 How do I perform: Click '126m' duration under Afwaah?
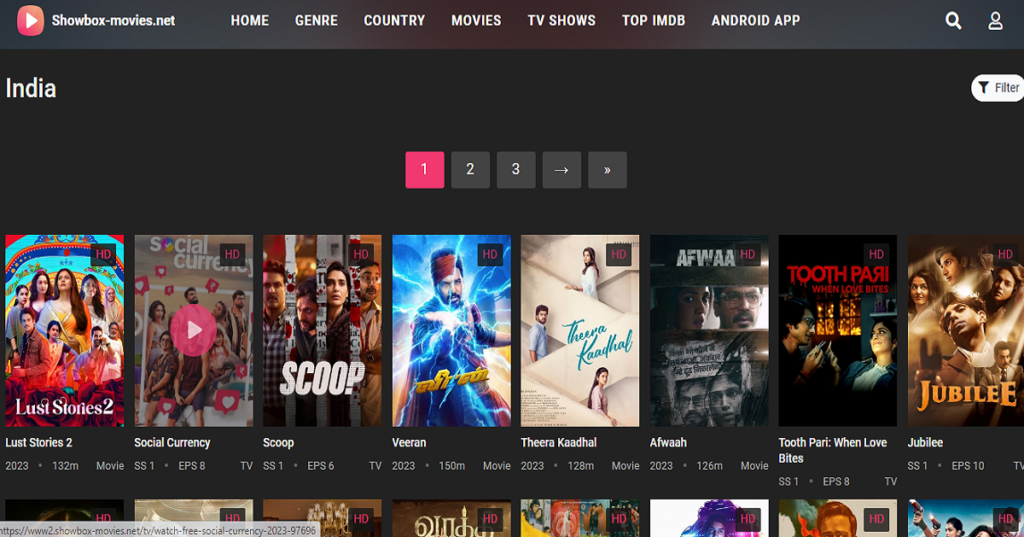(710, 466)
